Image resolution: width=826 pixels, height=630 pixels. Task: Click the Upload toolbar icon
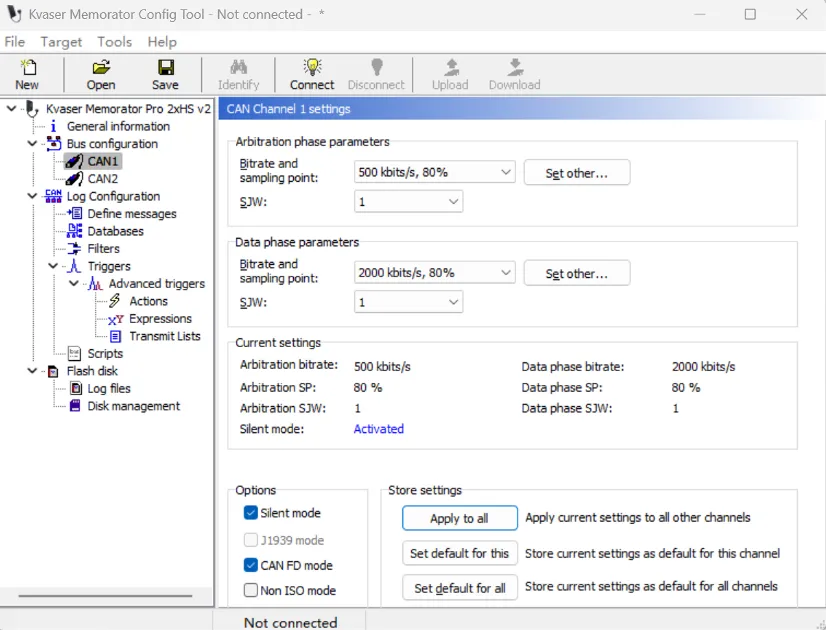pyautogui.click(x=451, y=67)
